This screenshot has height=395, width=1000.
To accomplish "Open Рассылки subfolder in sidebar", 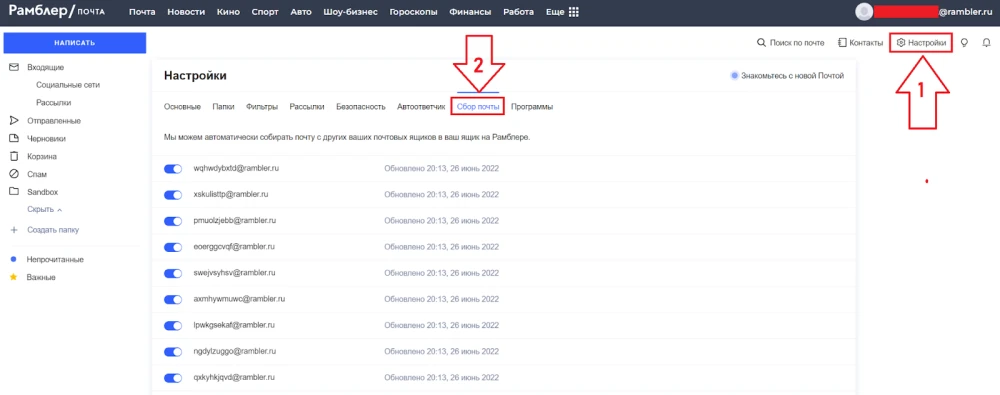I will tap(54, 102).
